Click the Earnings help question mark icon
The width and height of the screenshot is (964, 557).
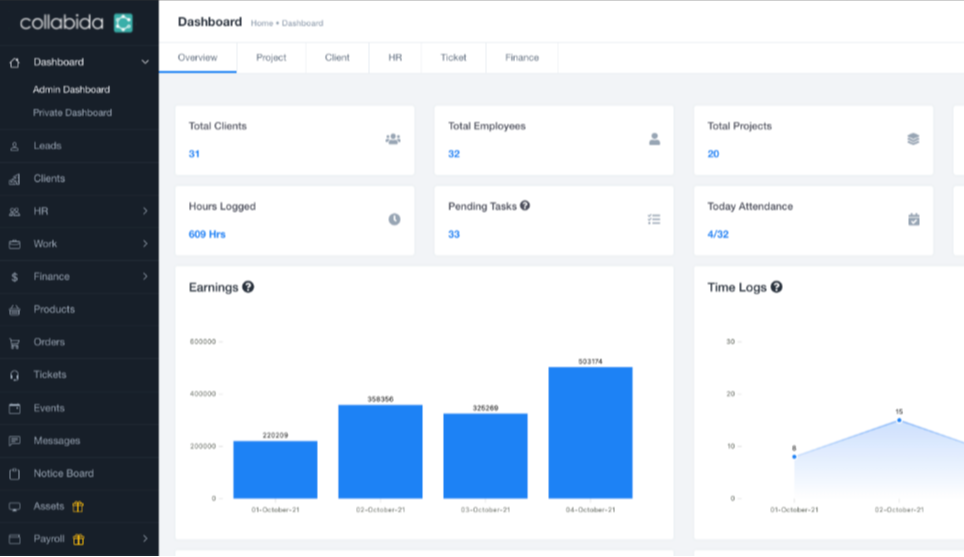coord(248,287)
